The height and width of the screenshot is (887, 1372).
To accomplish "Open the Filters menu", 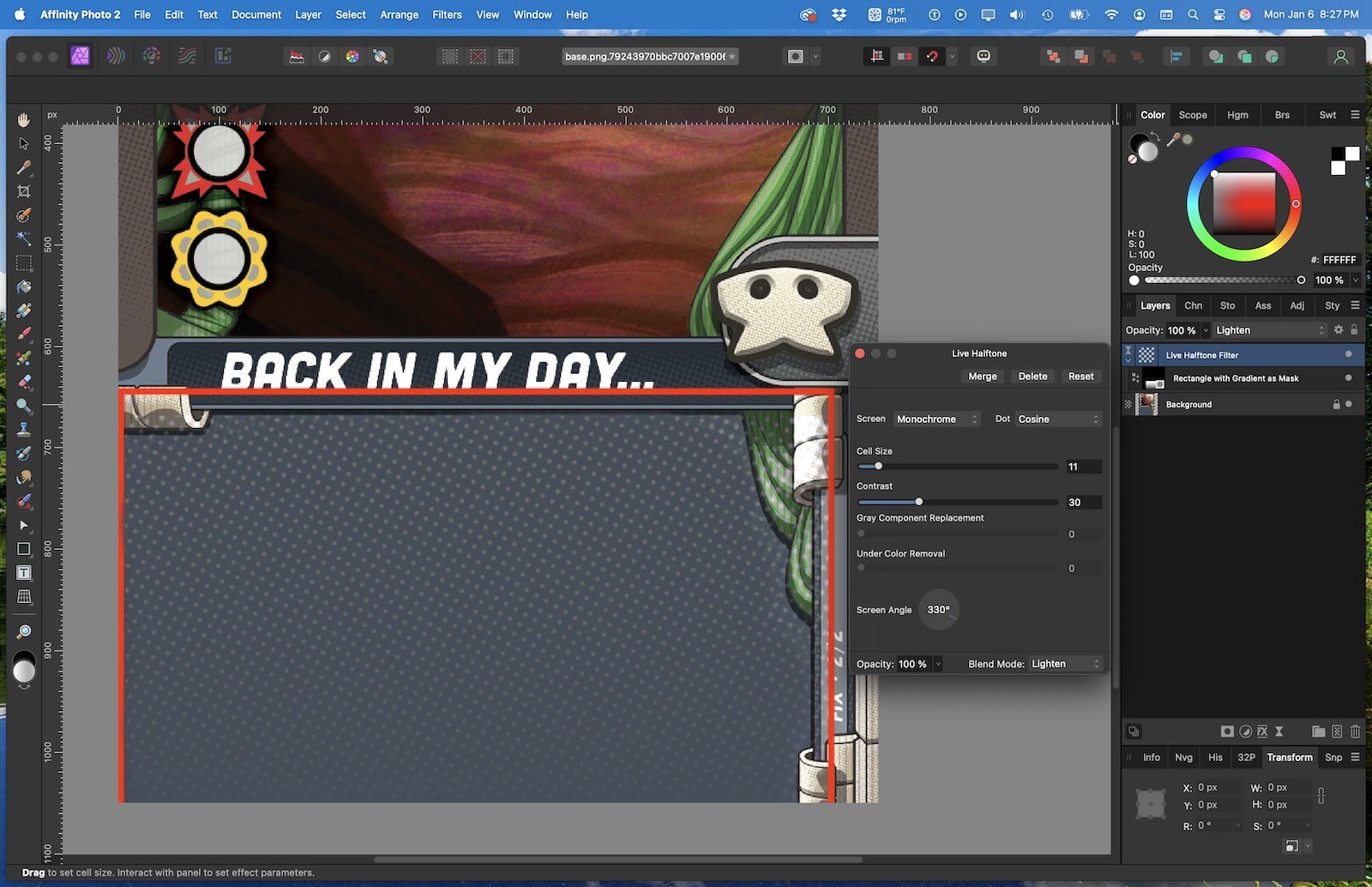I will [447, 15].
